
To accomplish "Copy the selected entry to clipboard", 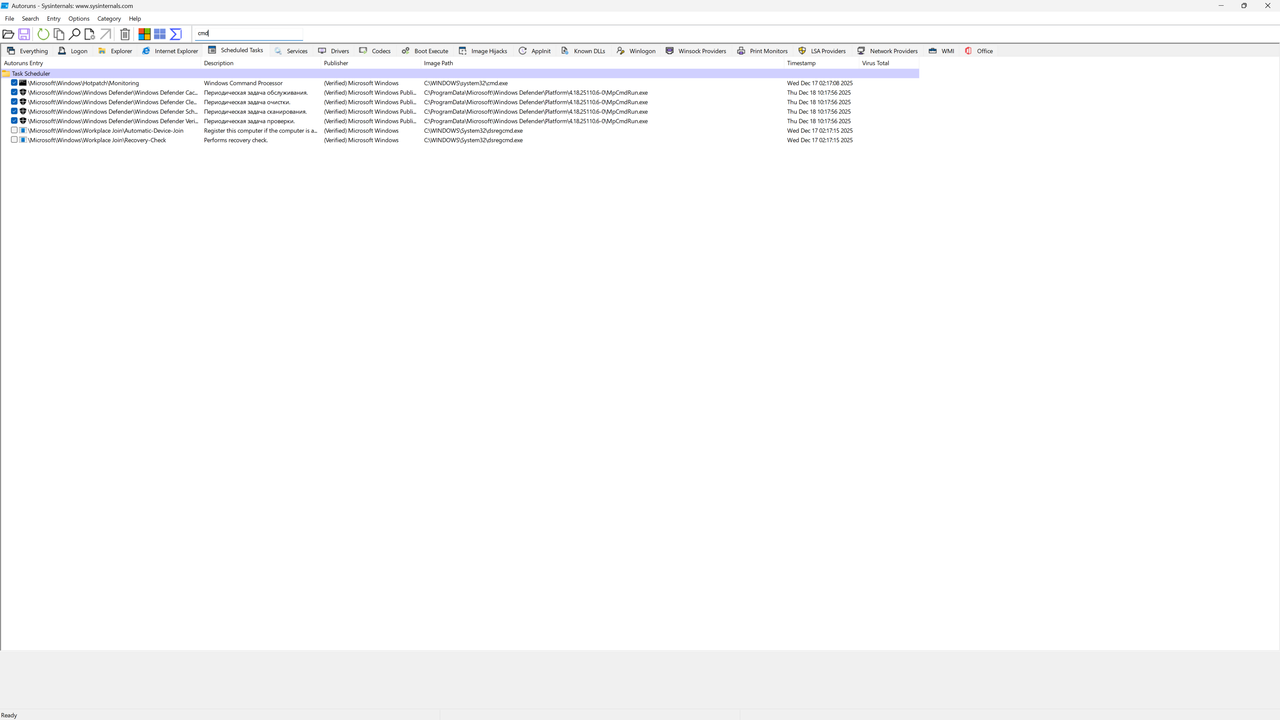I will pos(59,33).
